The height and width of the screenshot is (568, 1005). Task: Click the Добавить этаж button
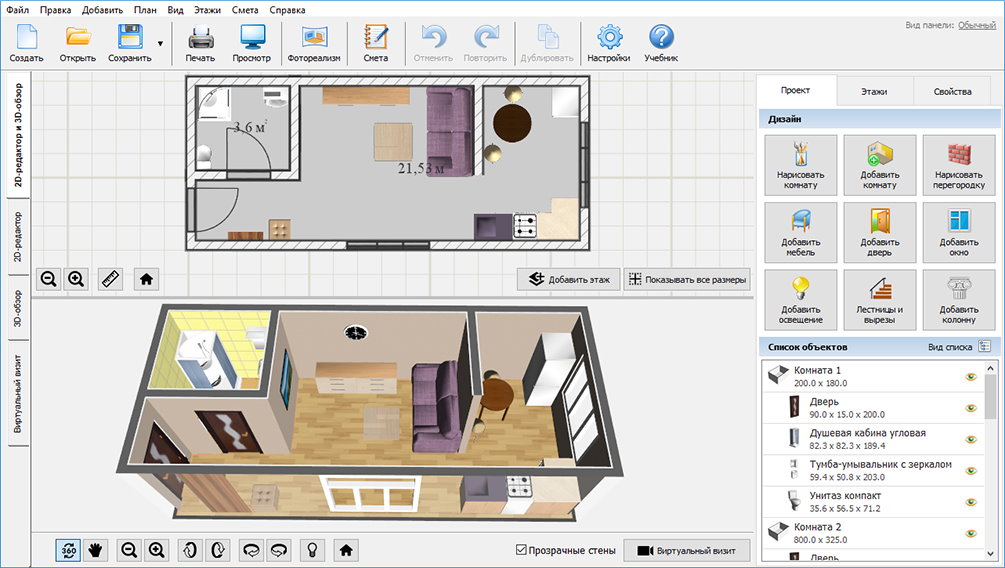[568, 279]
